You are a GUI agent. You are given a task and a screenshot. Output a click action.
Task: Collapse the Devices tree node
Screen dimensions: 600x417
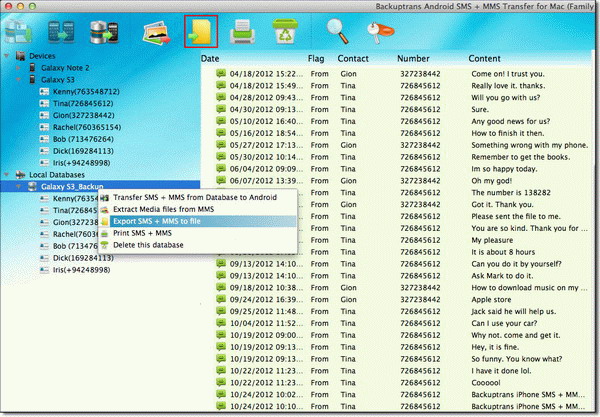pyautogui.click(x=7, y=56)
